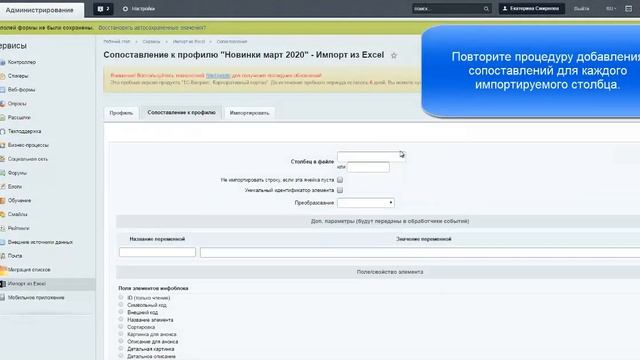640x360 pixels.
Task: Toggle 'Уникальный идентификатор элемента' checkbox
Action: pyautogui.click(x=340, y=190)
